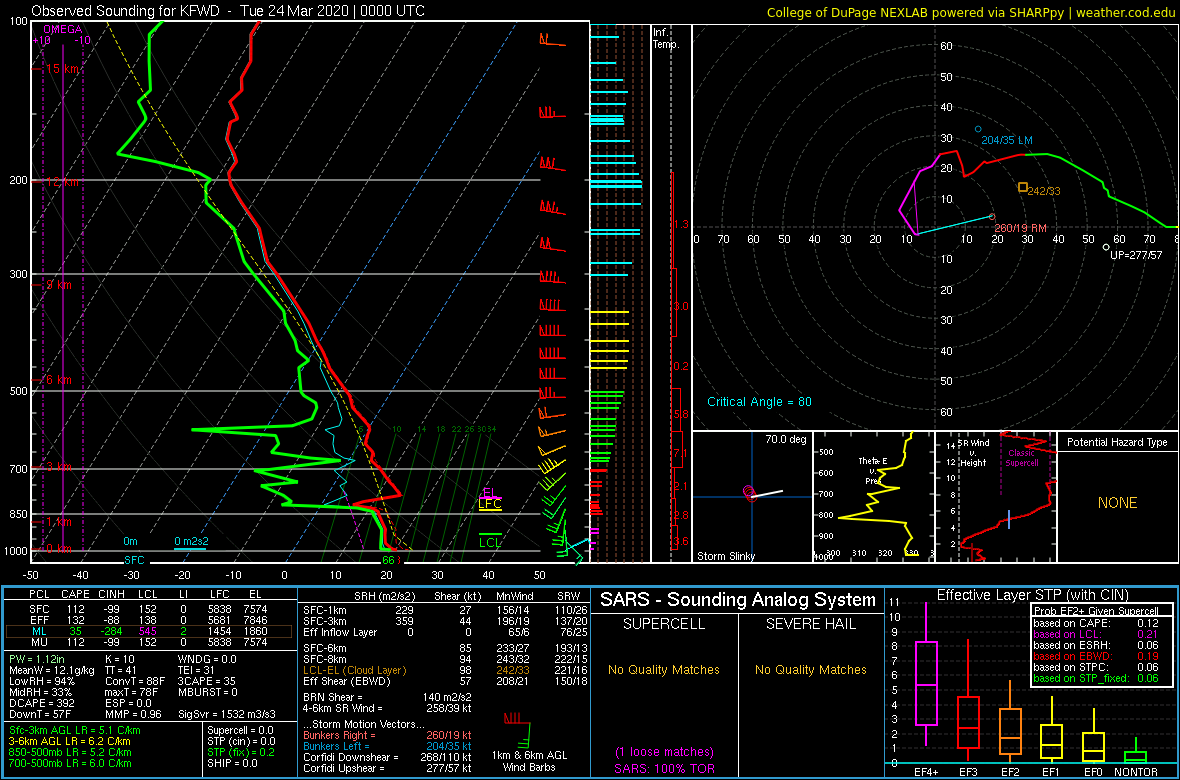Click the Inf. Temp. column header
This screenshot has width=1180, height=780.
pyautogui.click(x=666, y=38)
